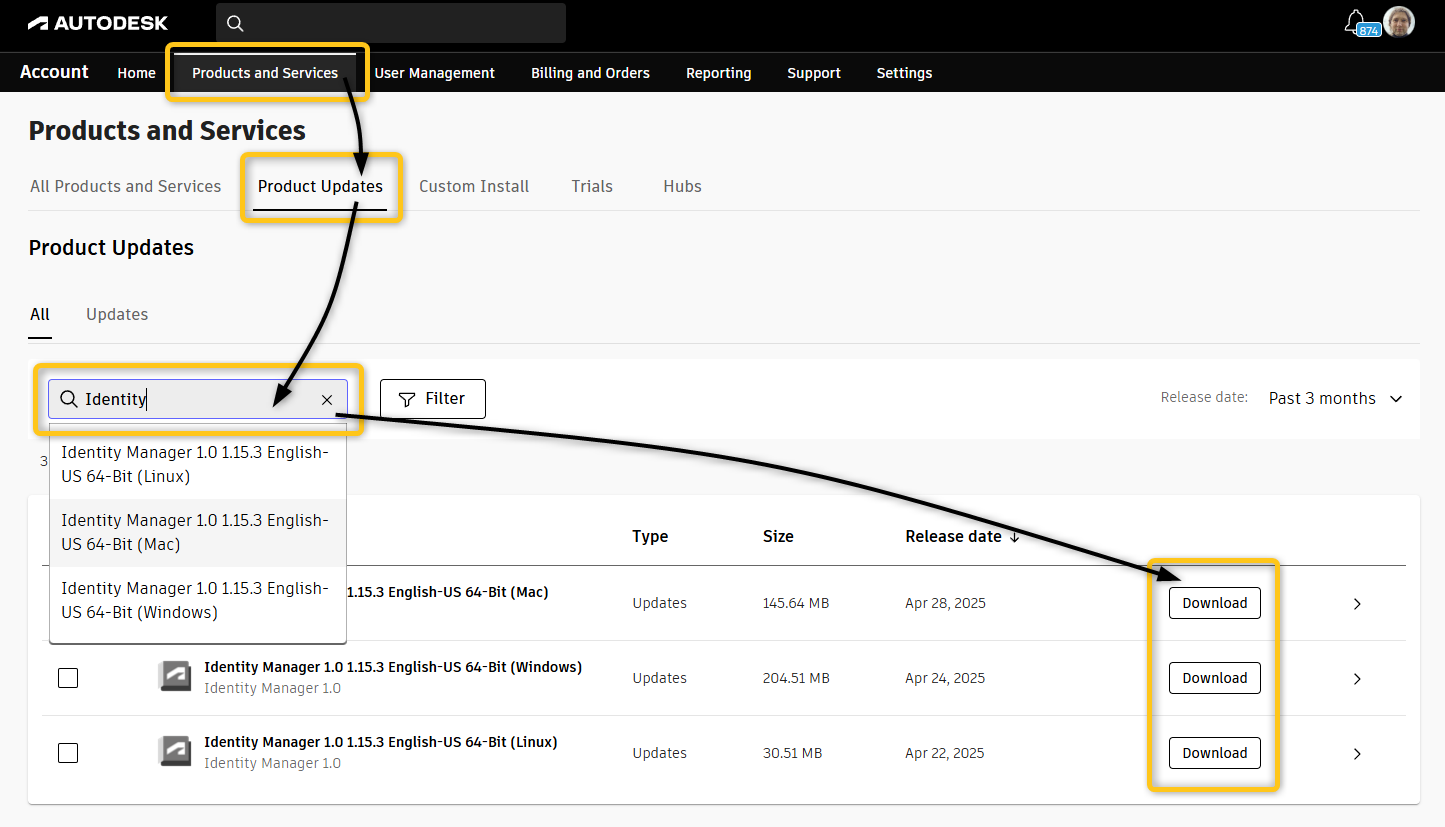Switch to the Updates tab
Screen dimensions: 1445x827
(x=116, y=313)
